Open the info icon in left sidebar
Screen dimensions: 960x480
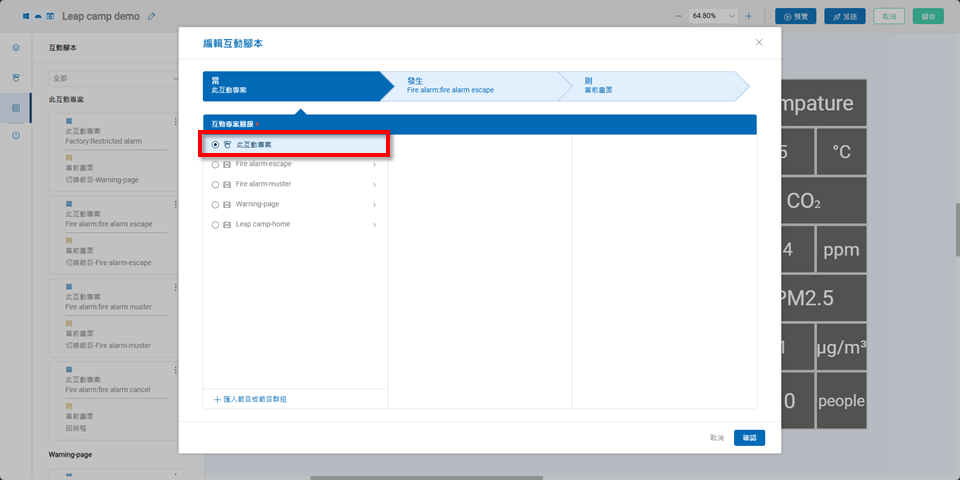tap(16, 135)
